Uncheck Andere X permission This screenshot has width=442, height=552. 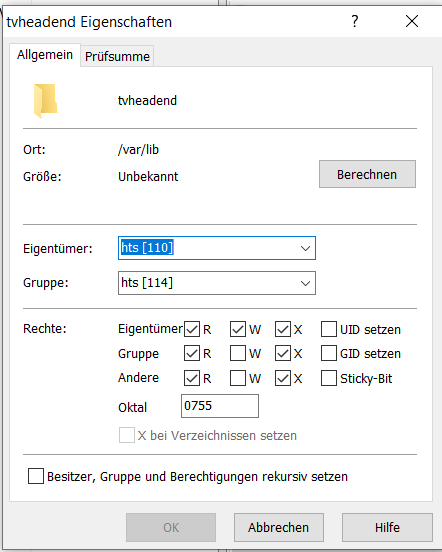(x=283, y=378)
